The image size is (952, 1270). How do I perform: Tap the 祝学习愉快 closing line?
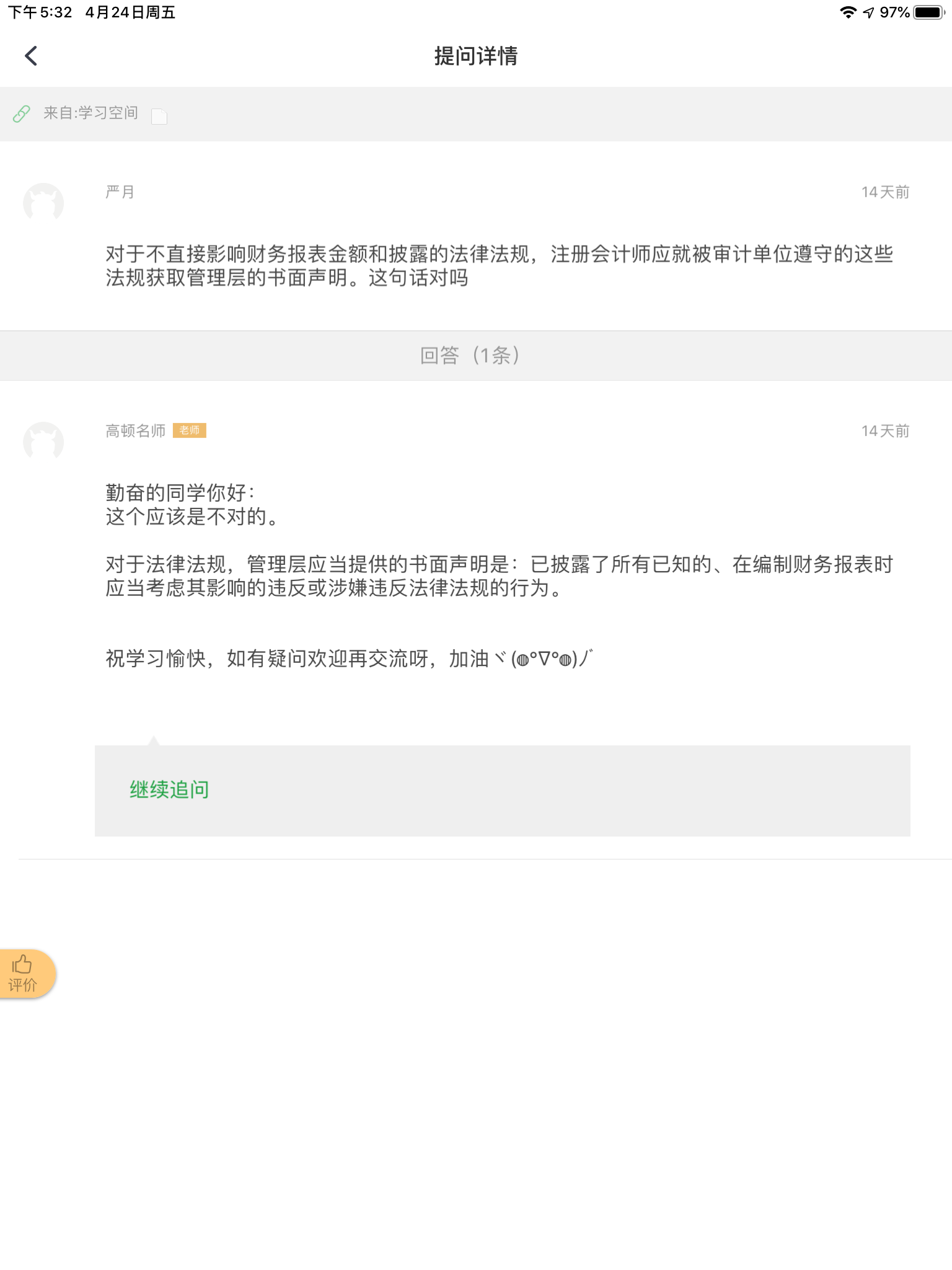tap(349, 659)
